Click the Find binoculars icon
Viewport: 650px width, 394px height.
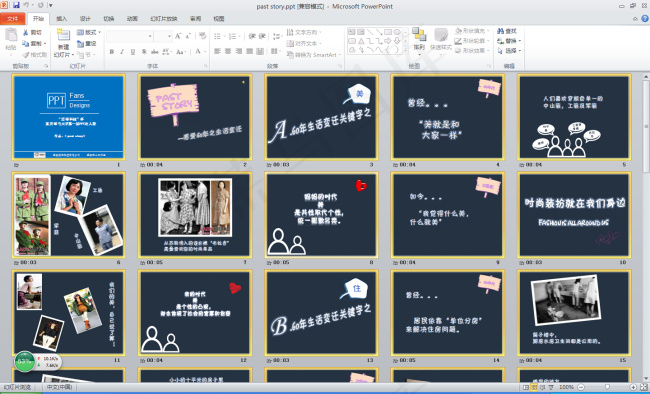tap(501, 31)
